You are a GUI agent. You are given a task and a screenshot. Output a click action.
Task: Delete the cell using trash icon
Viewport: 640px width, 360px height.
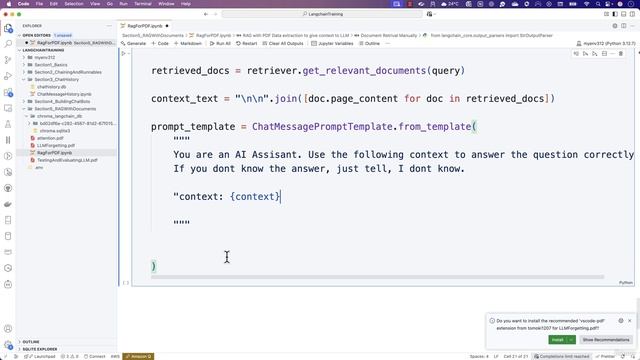tap(621, 53)
